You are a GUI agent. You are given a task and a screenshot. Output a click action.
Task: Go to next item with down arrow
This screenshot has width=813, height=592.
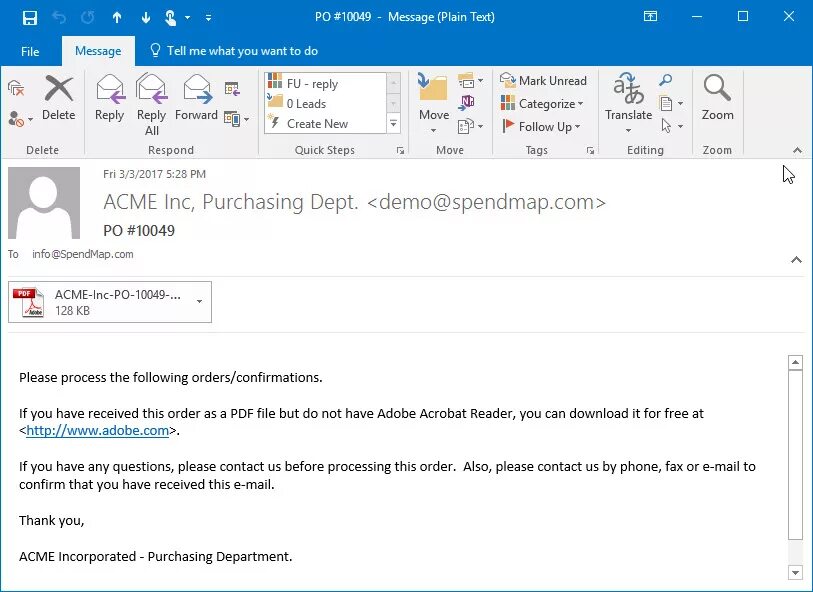[x=146, y=18]
